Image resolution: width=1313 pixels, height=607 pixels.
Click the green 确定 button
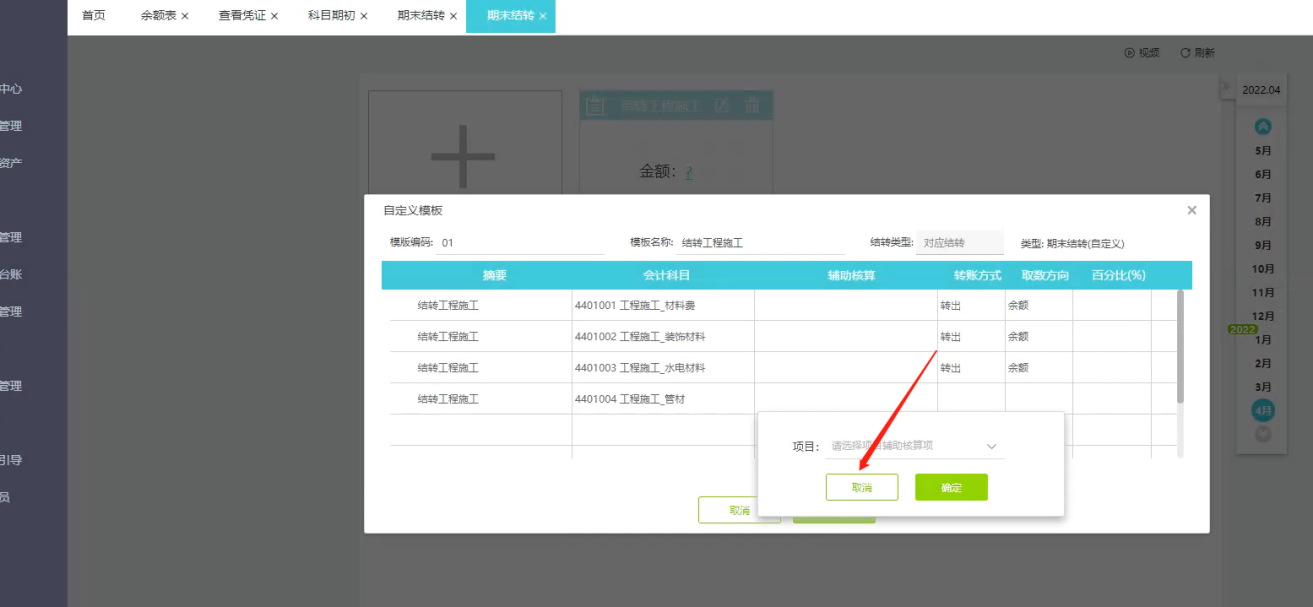pos(951,487)
